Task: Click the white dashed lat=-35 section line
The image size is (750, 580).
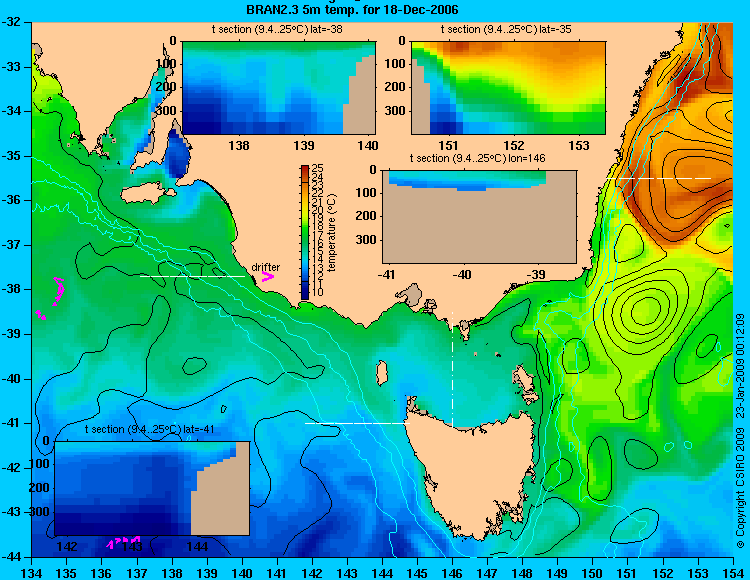Action: point(659,178)
